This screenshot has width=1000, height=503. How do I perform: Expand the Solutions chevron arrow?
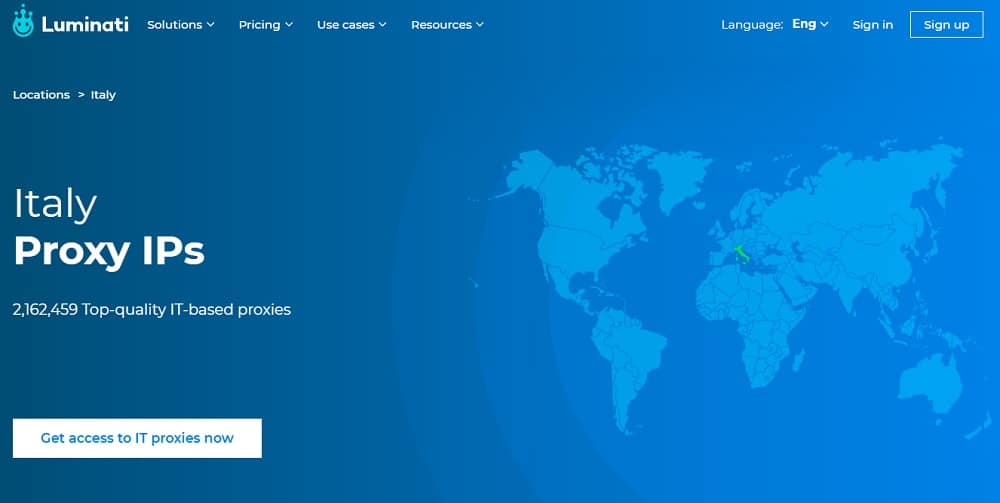(x=210, y=25)
